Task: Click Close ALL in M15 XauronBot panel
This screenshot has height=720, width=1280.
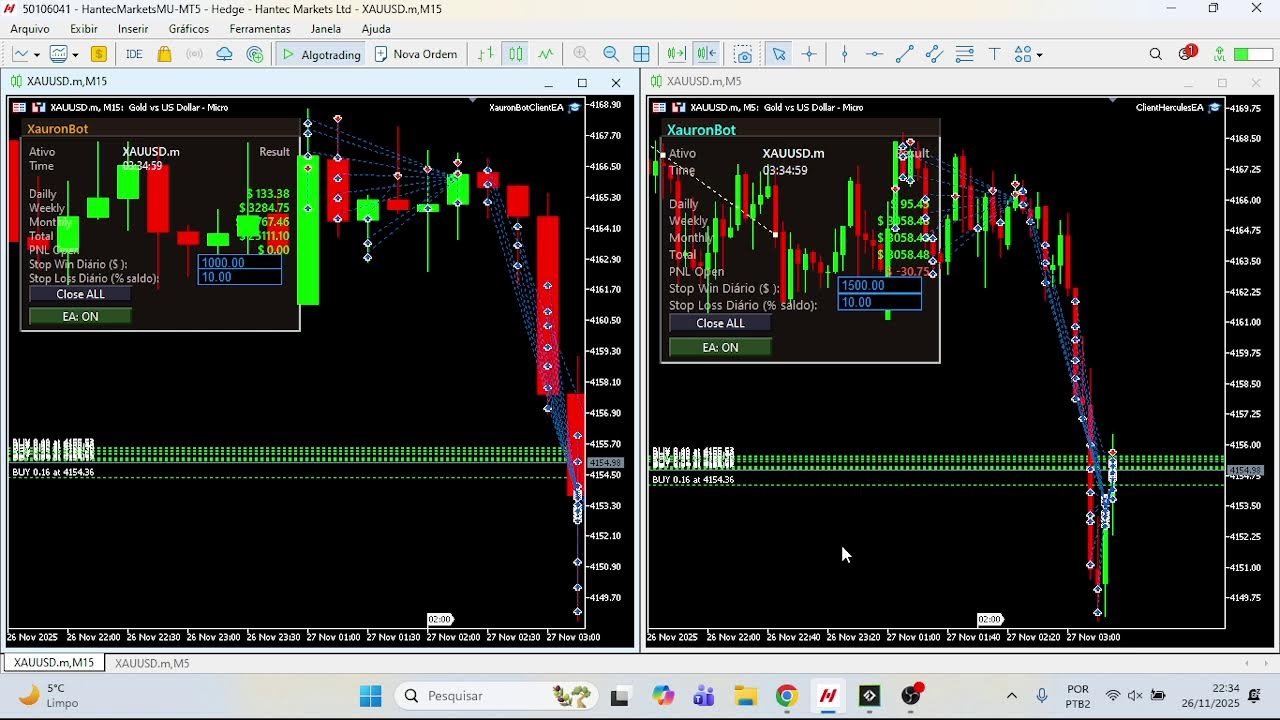Action: [x=80, y=294]
